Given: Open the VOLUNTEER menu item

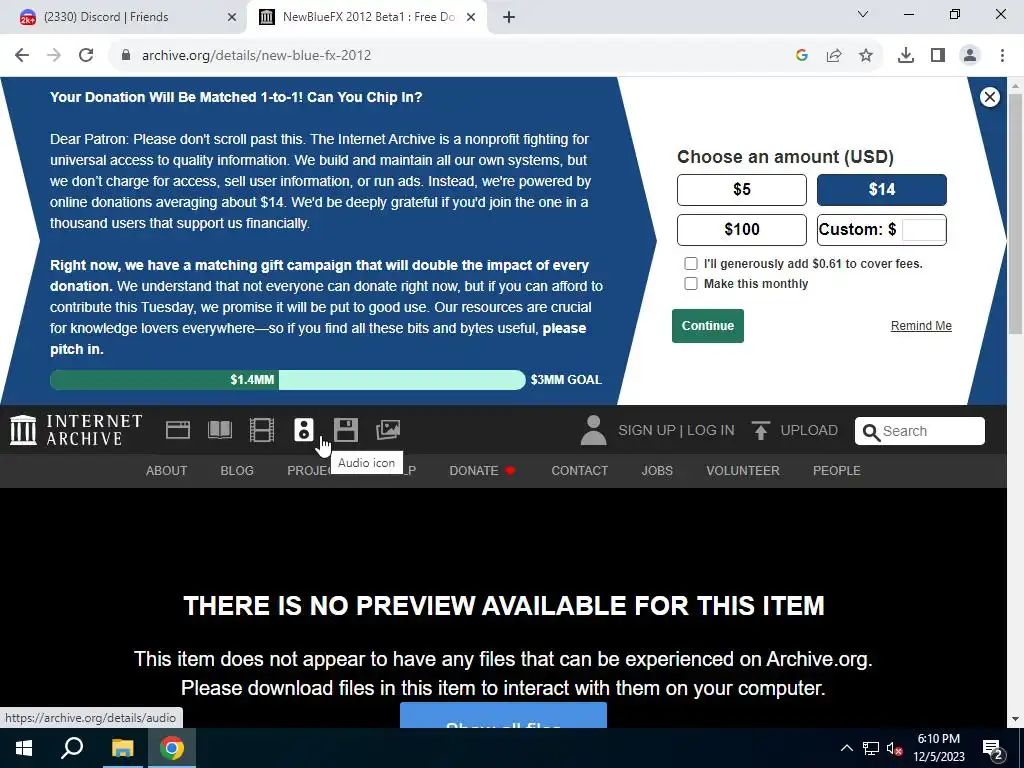Looking at the screenshot, I should [x=743, y=471].
